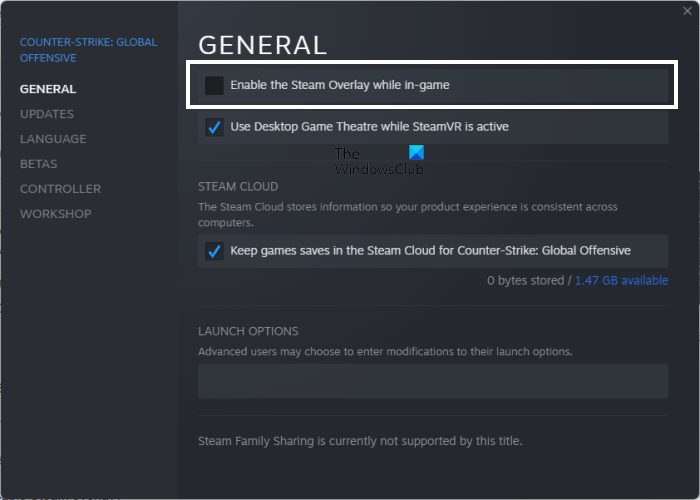700x500 pixels.
Task: Disable Keep games saves in Steam Cloud
Action: [214, 251]
